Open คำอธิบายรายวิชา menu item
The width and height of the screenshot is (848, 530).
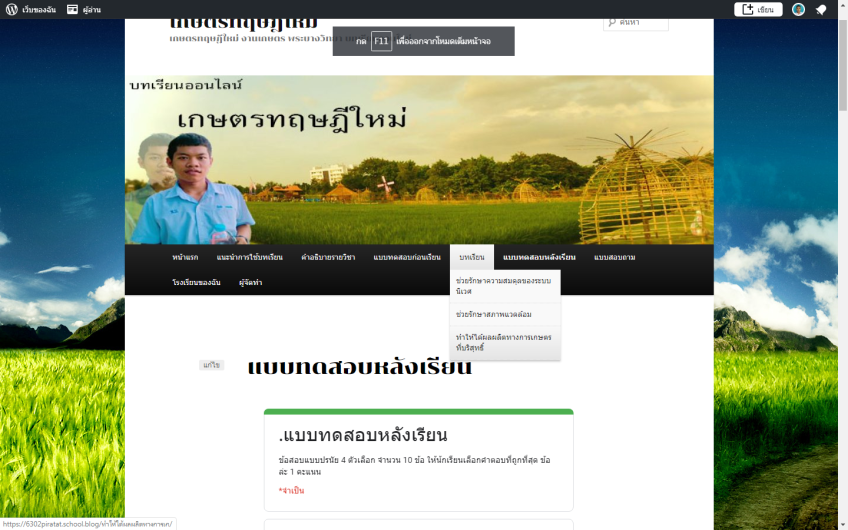coord(328,257)
